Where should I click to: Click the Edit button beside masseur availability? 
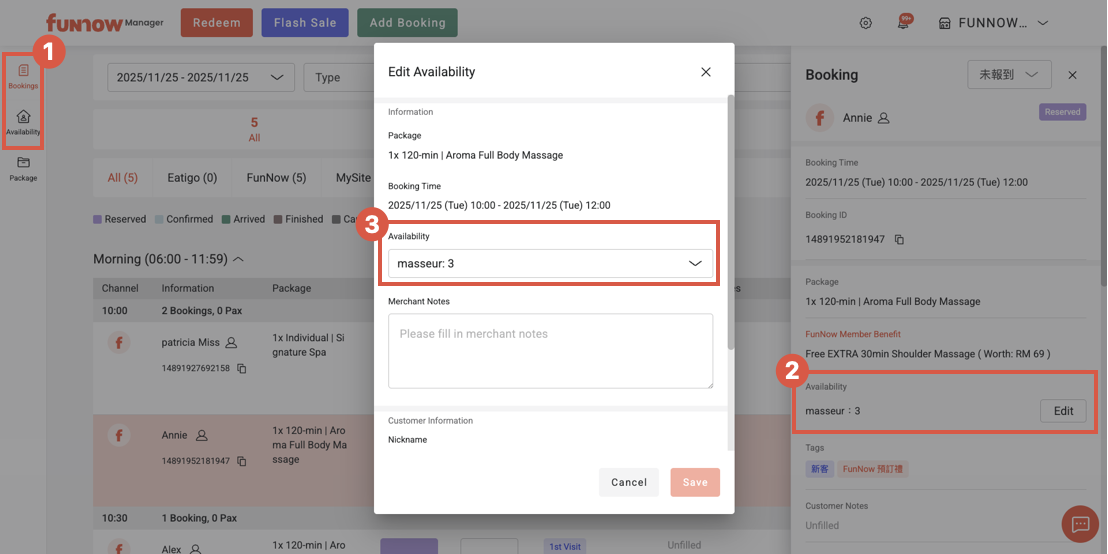click(x=1063, y=411)
